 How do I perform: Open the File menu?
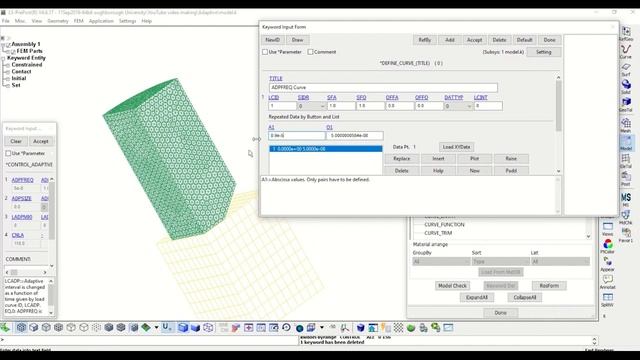6,21
